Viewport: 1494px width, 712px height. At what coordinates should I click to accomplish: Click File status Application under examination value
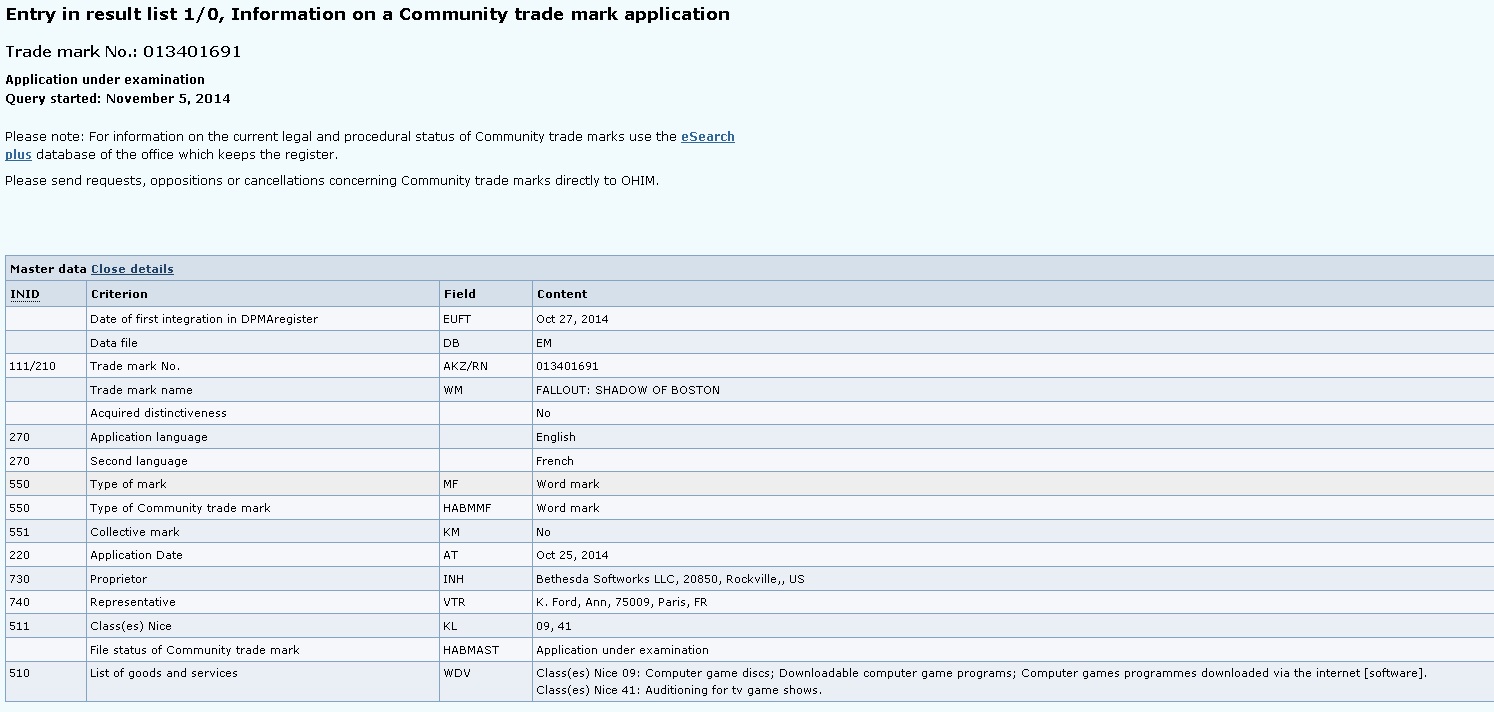click(622, 650)
